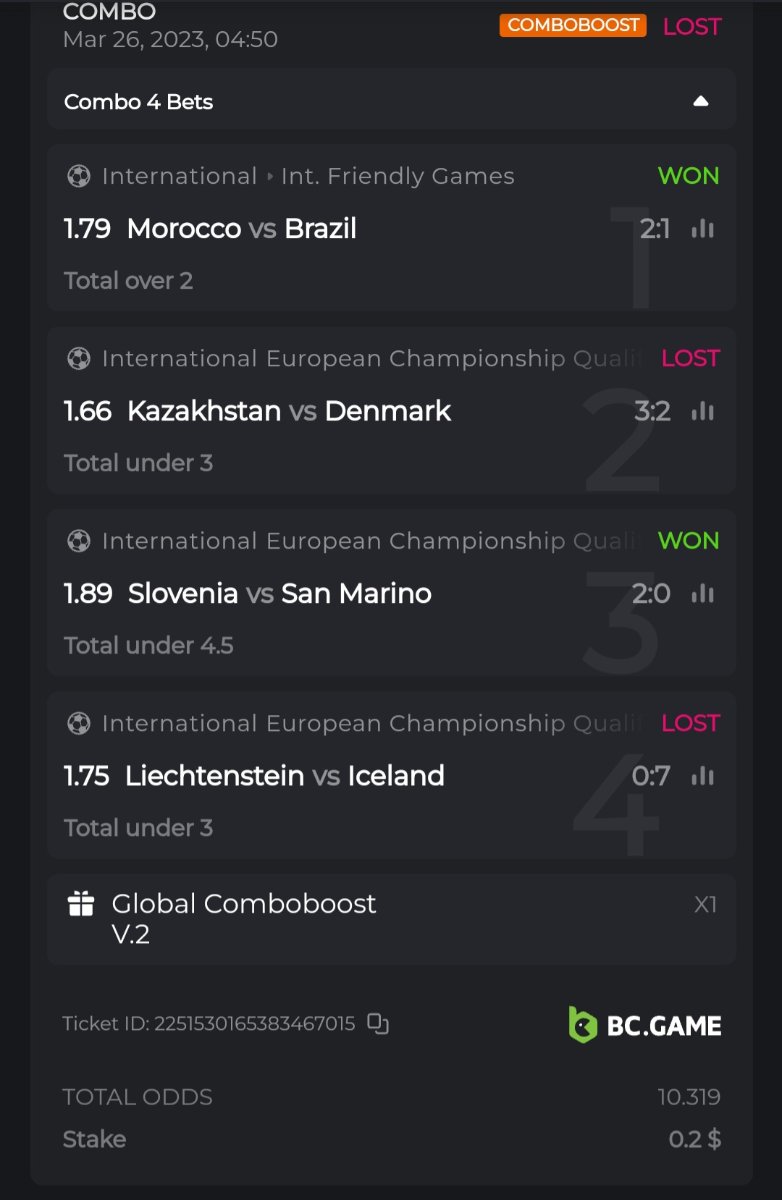Click the Int. Friendly Games breadcrumb
This screenshot has height=1200, width=782.
point(397,176)
